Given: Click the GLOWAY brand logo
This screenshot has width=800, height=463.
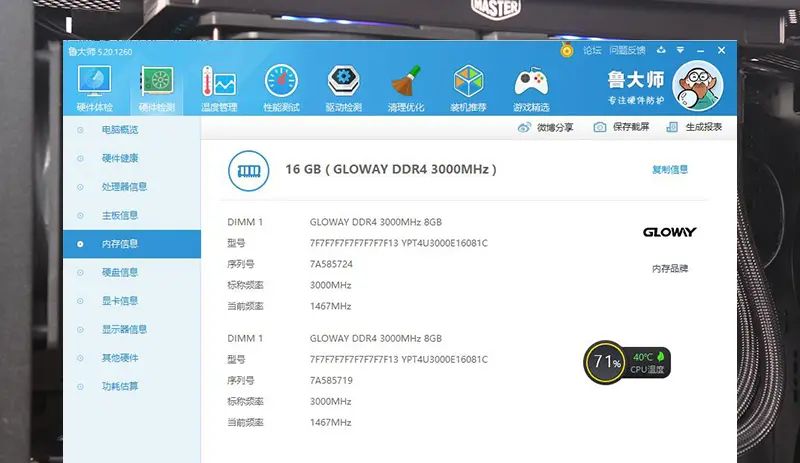Looking at the screenshot, I should (x=669, y=232).
